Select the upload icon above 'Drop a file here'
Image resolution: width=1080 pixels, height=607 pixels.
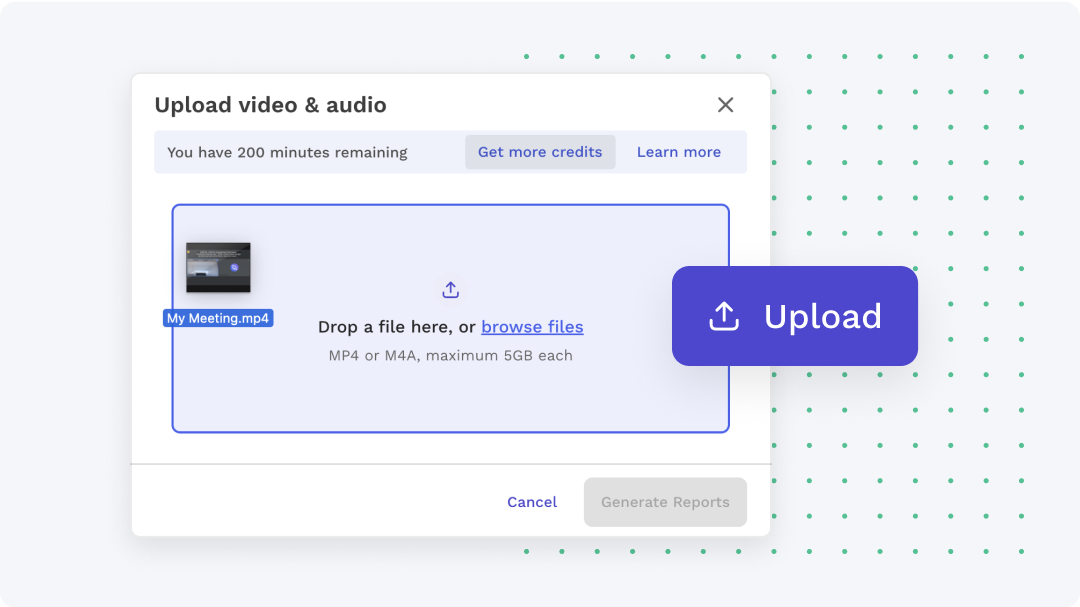tap(450, 288)
